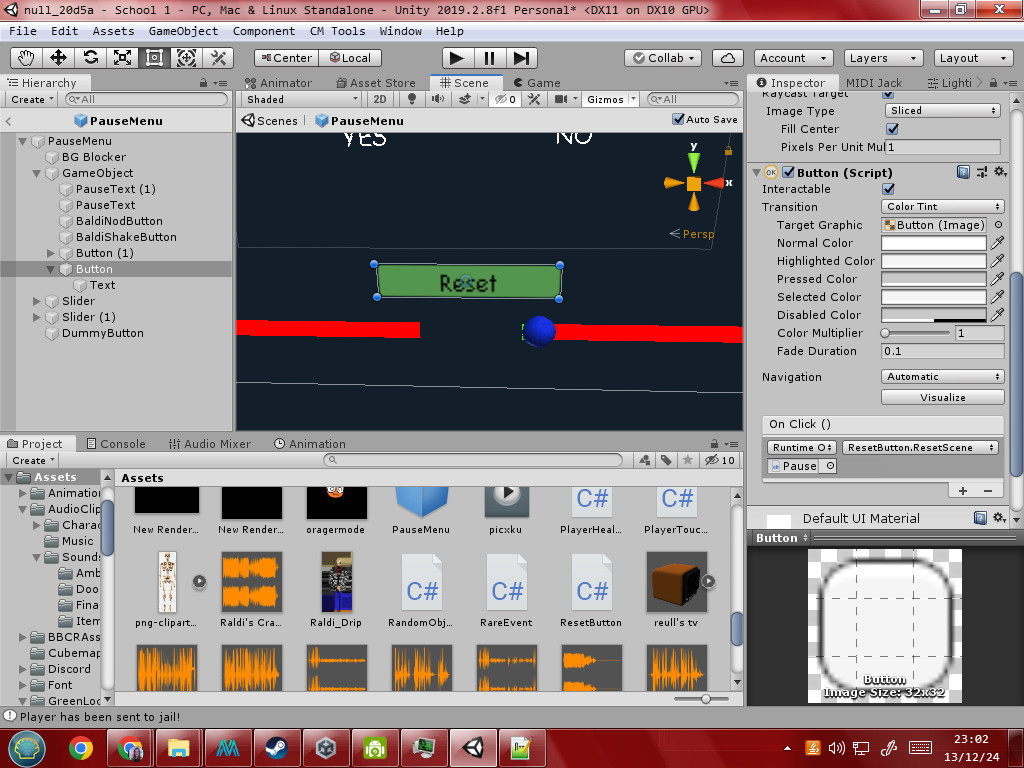
Task: Pick Highlighted Color with eyedropper
Action: tap(997, 261)
